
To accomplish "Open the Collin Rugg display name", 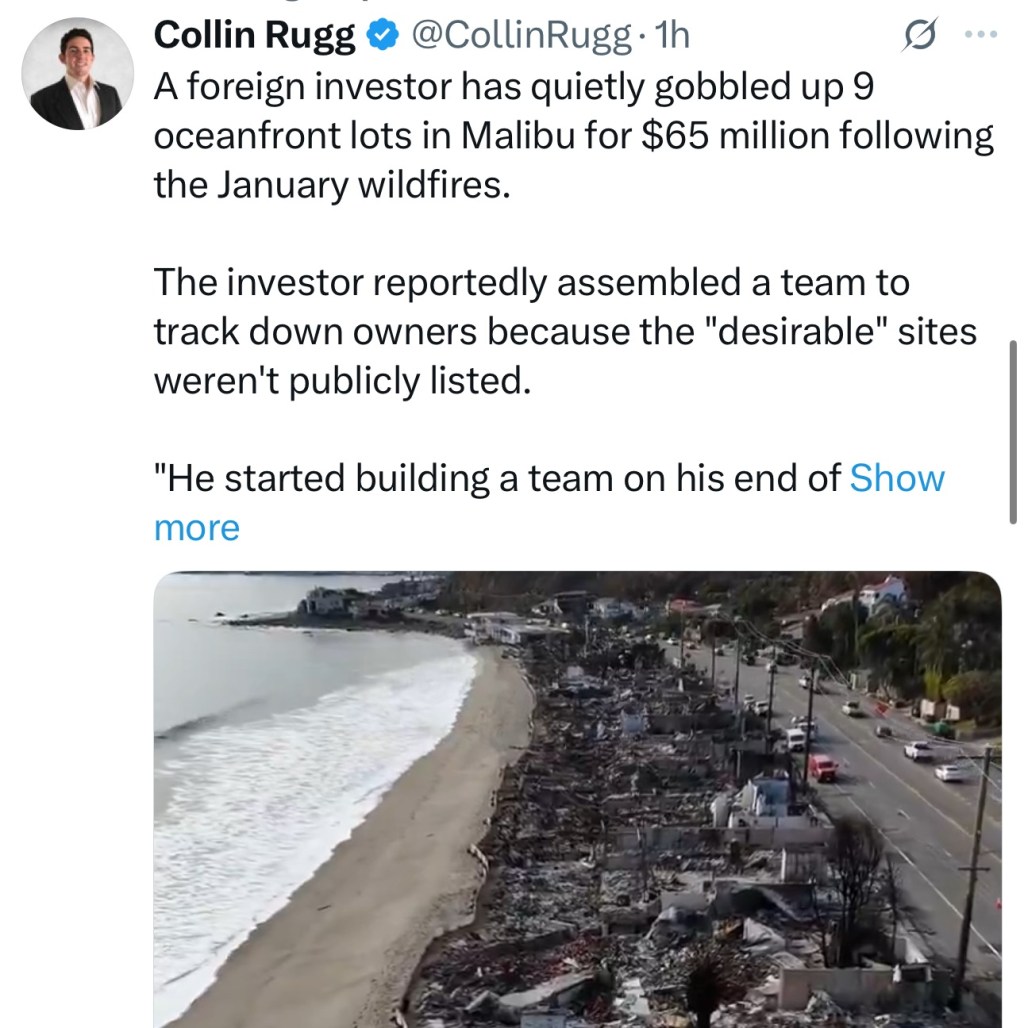I will [255, 37].
